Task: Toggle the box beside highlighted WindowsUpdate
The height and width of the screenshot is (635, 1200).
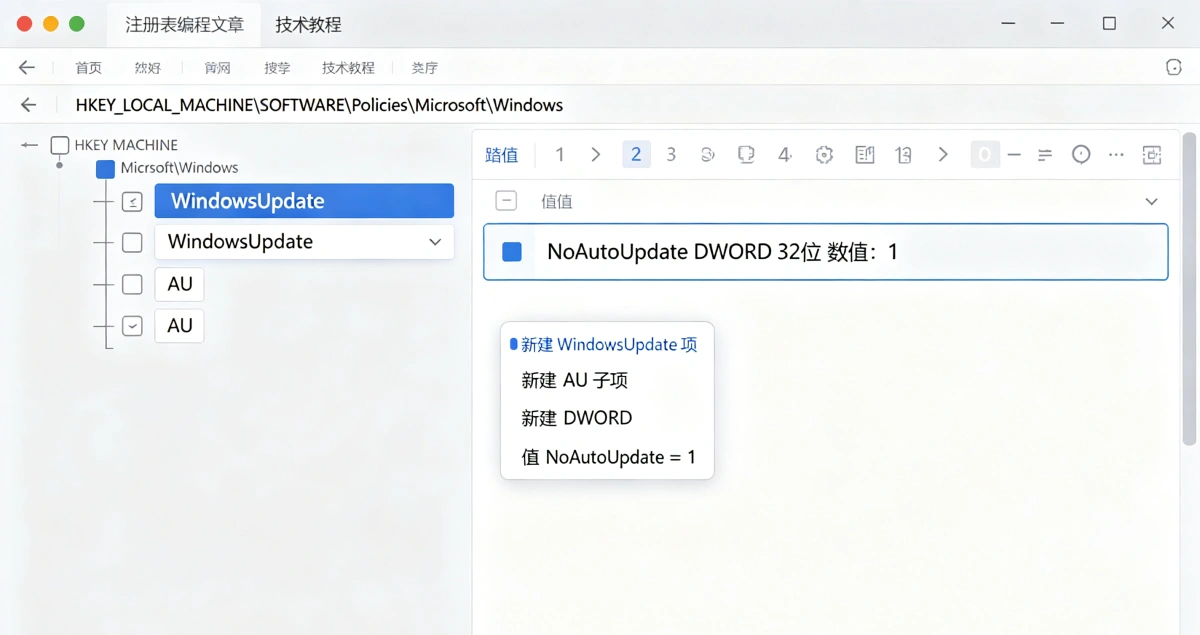Action: click(x=132, y=201)
